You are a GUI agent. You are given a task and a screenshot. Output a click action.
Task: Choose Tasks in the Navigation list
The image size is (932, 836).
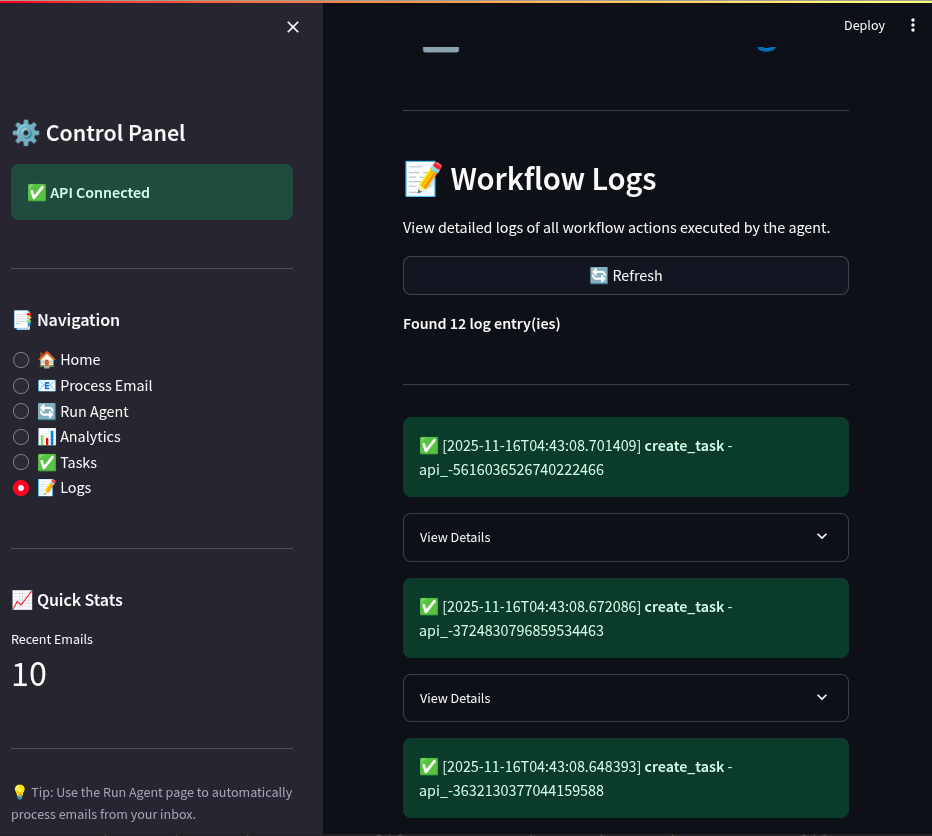[21, 462]
